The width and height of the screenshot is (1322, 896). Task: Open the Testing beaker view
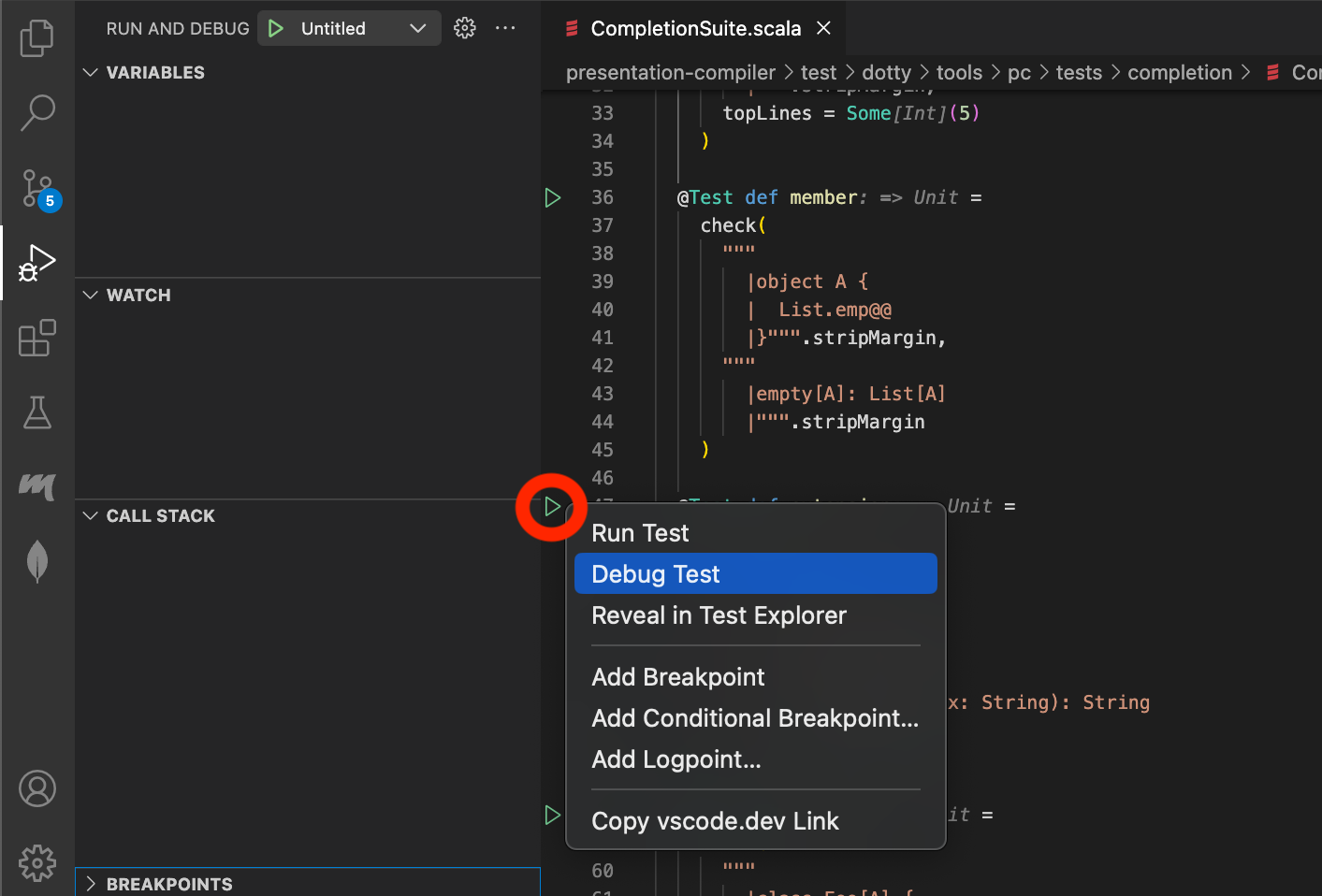(37, 412)
